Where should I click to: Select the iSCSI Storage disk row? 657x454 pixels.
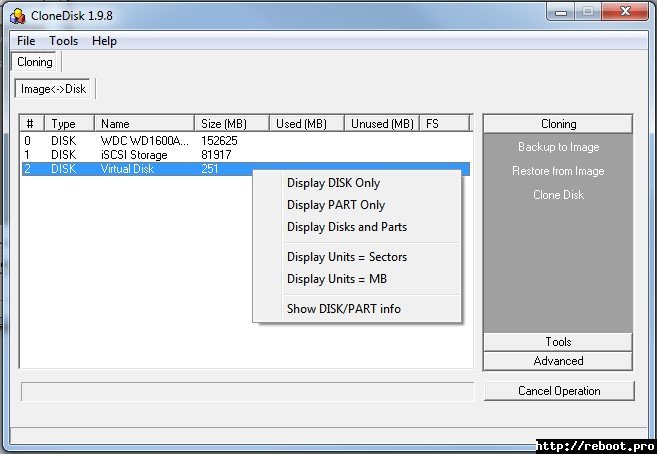click(246, 155)
